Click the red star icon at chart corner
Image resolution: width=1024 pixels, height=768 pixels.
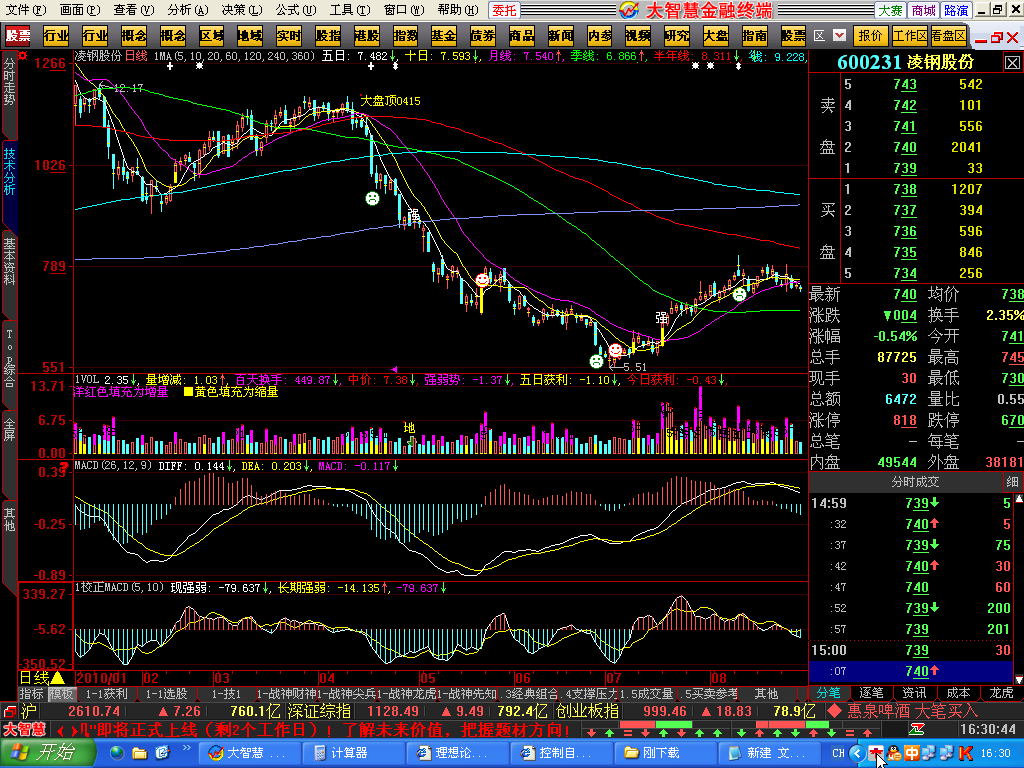pyautogui.click(x=23, y=56)
